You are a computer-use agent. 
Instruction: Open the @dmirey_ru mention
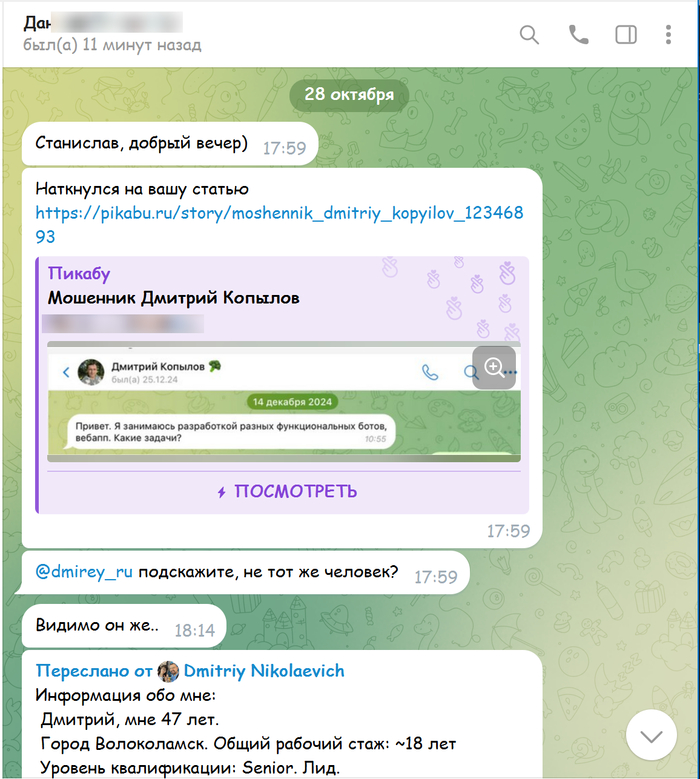click(84, 572)
